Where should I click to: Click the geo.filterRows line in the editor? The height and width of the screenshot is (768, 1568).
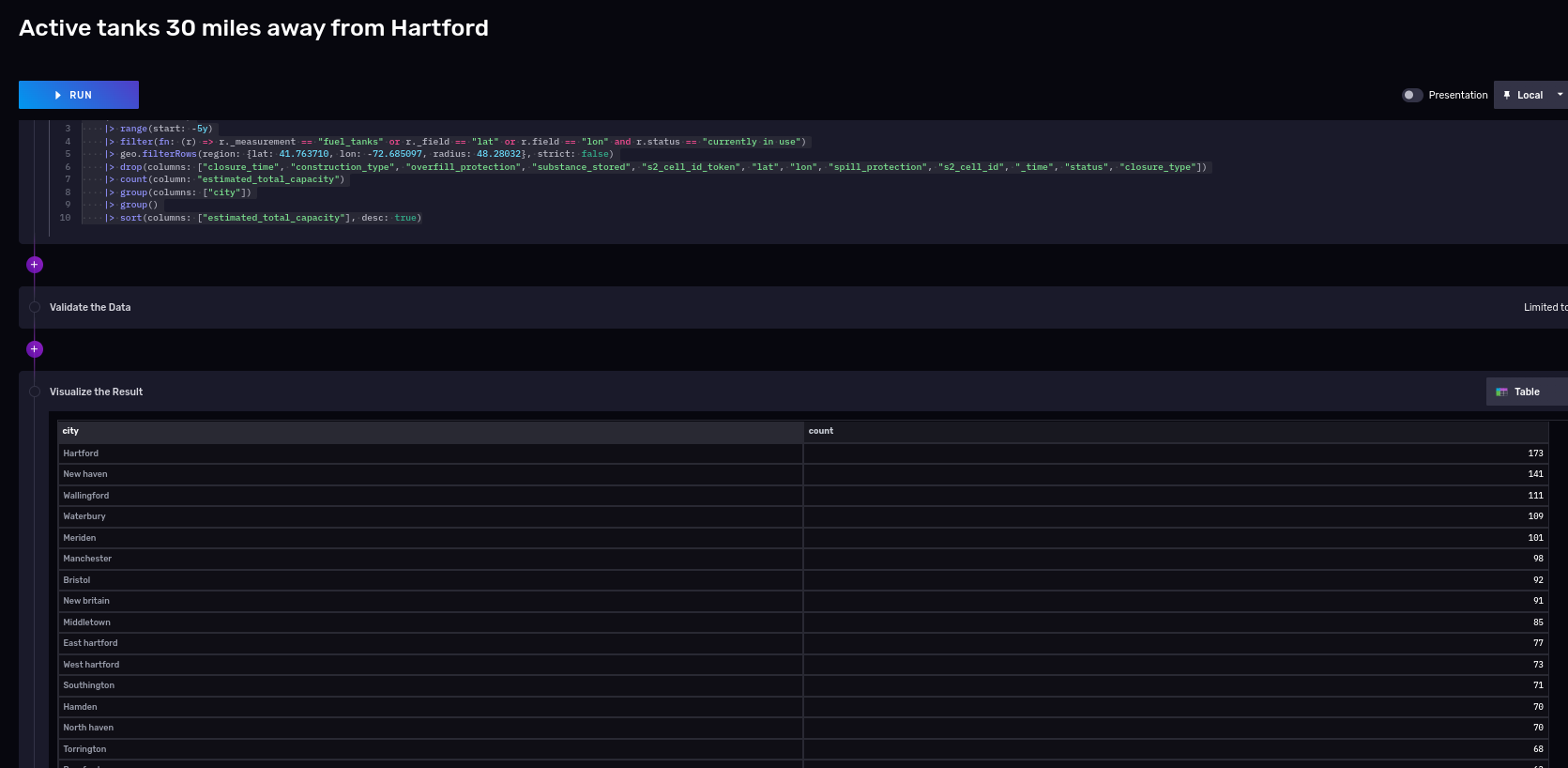pos(366,154)
